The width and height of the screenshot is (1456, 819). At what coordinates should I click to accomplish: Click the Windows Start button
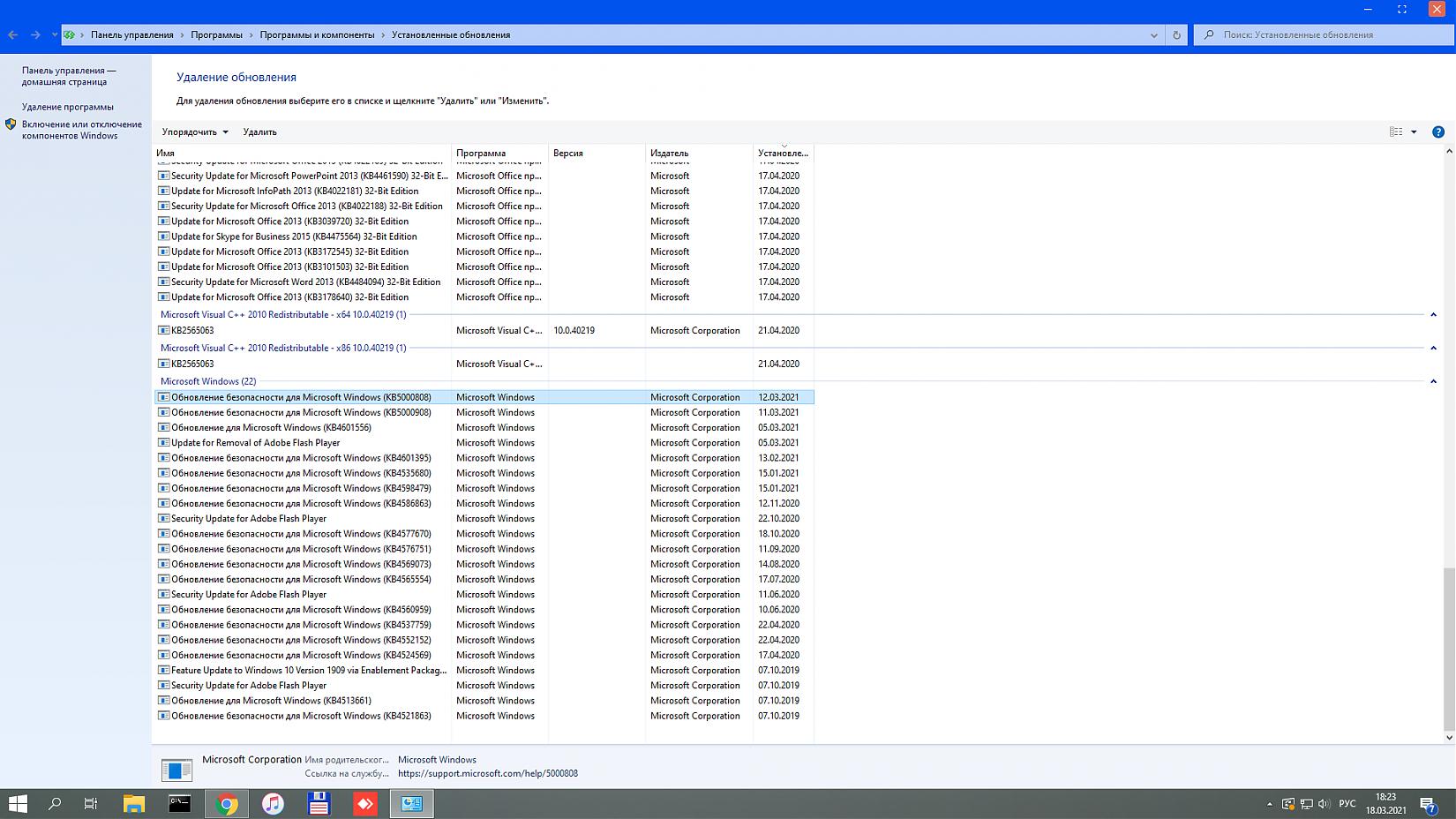(18, 803)
